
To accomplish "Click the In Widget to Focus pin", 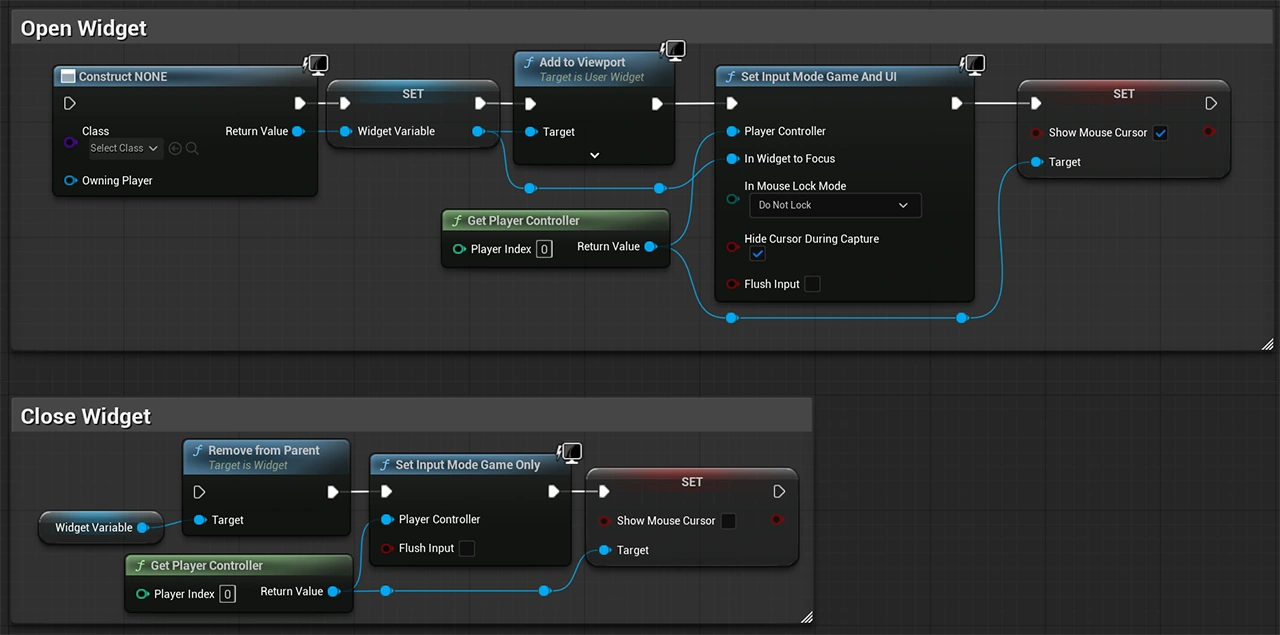I will 732,159.
